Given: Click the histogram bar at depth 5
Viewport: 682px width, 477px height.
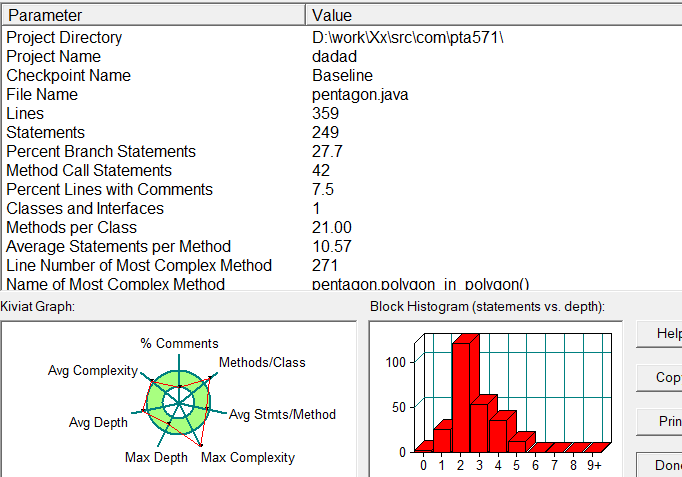Looking at the screenshot, I should coord(517,447).
